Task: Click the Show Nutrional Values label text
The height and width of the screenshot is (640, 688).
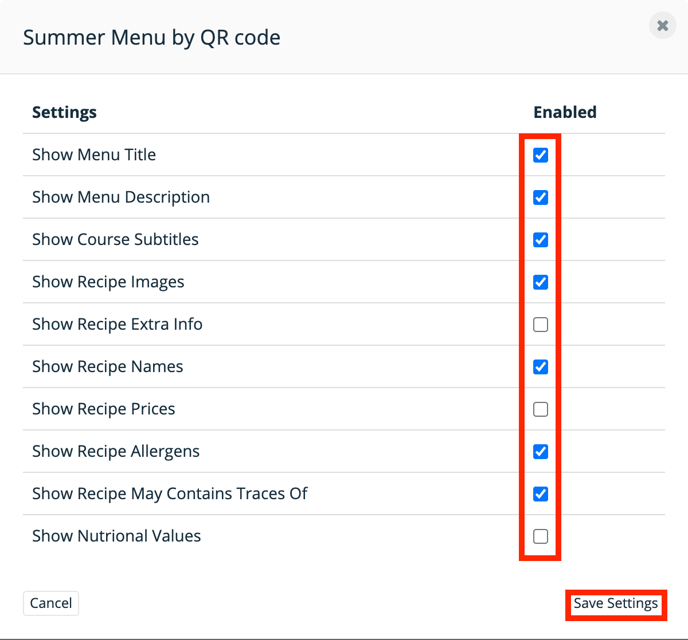Action: coord(116,536)
